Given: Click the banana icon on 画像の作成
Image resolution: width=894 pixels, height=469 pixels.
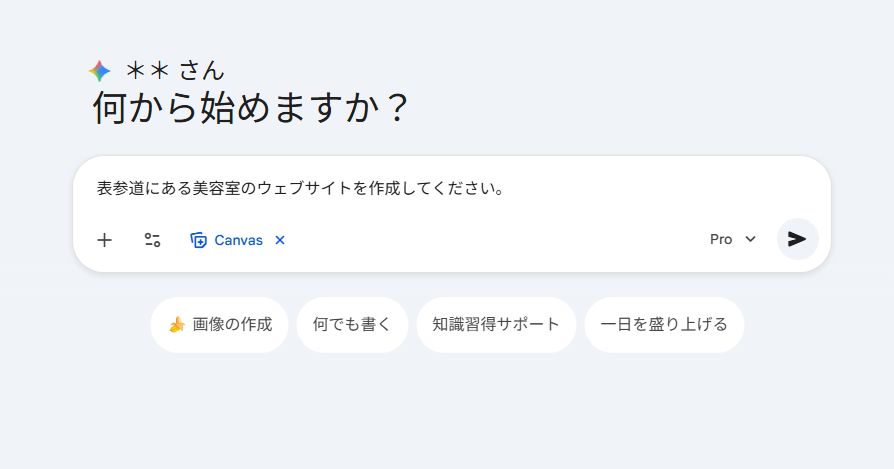Looking at the screenshot, I should coord(177,325).
